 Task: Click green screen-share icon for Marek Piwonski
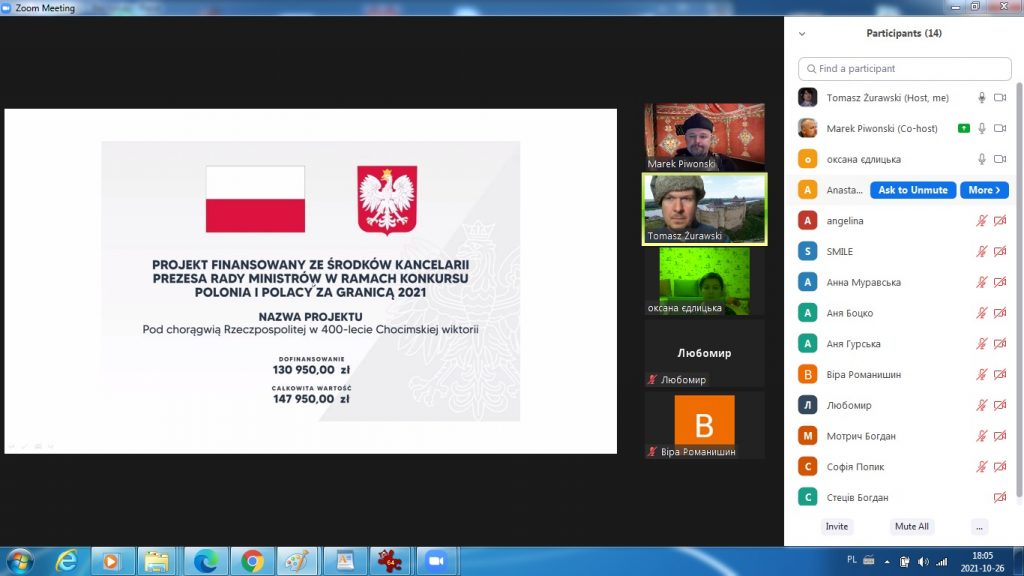click(963, 129)
